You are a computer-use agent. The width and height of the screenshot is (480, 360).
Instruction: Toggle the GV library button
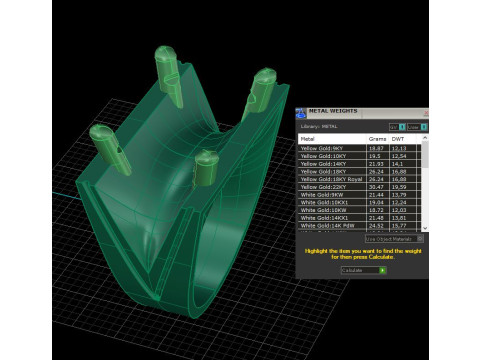point(397,127)
